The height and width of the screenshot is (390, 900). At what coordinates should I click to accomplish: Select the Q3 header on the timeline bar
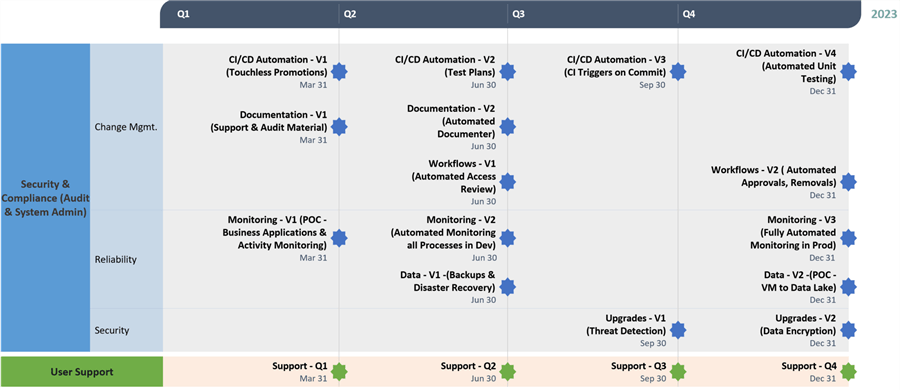pyautogui.click(x=518, y=14)
